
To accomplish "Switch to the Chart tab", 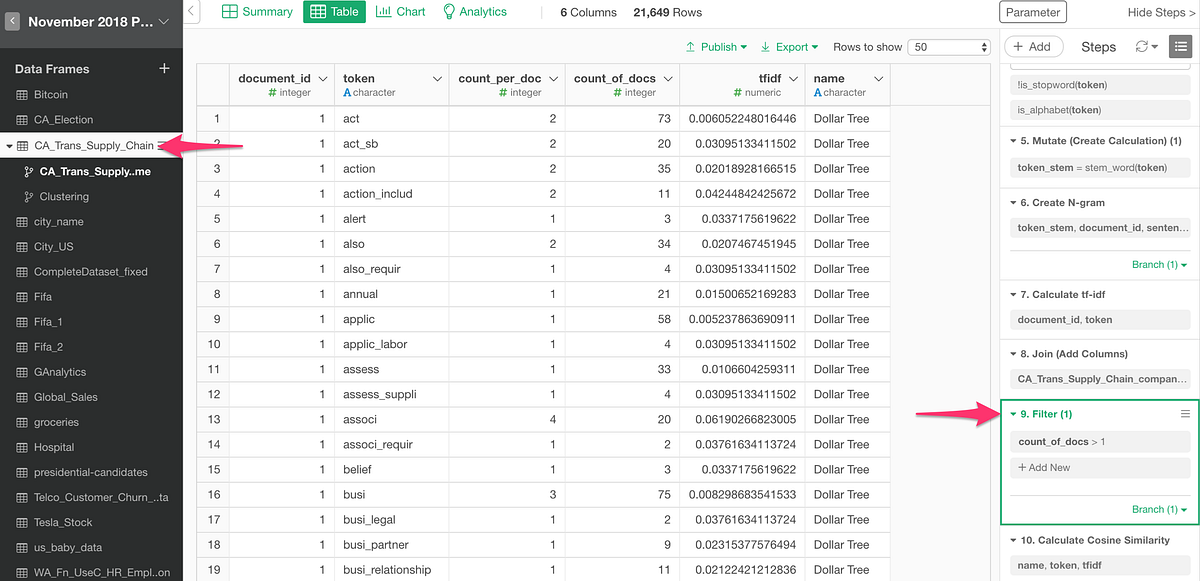I will pyautogui.click(x=400, y=12).
